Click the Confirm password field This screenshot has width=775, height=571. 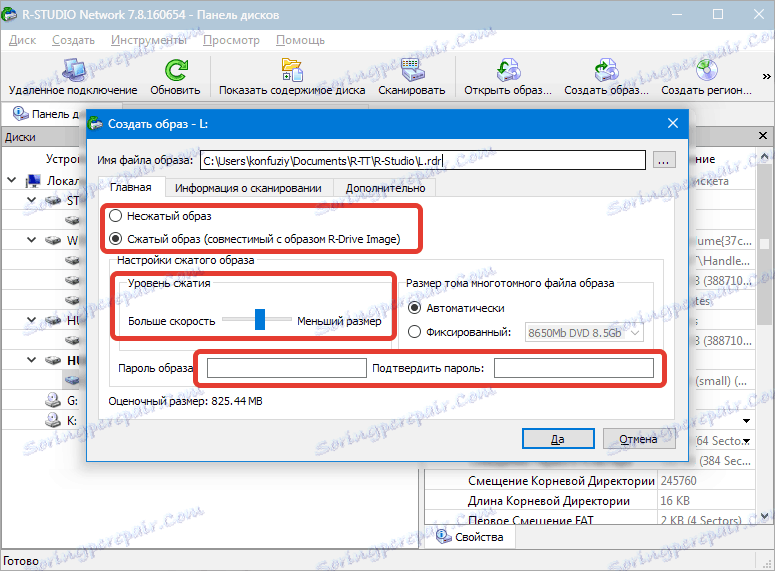[x=574, y=368]
